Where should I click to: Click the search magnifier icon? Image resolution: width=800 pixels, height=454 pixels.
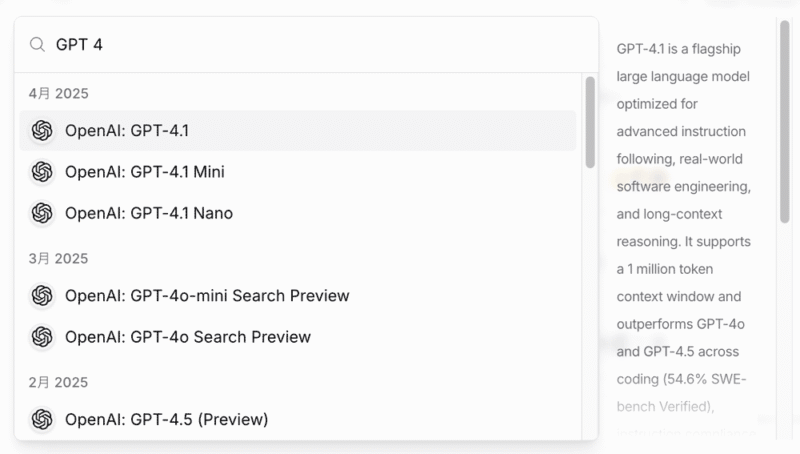[x=37, y=45]
